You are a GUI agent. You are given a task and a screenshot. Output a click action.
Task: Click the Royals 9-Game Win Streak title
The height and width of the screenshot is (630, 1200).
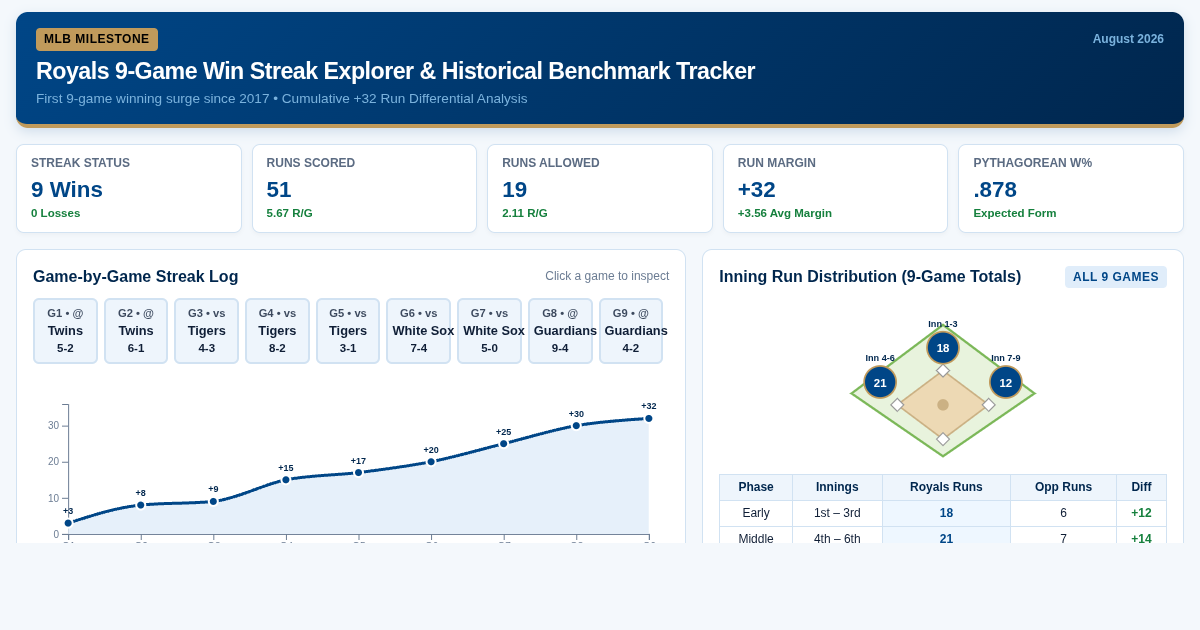(x=395, y=71)
